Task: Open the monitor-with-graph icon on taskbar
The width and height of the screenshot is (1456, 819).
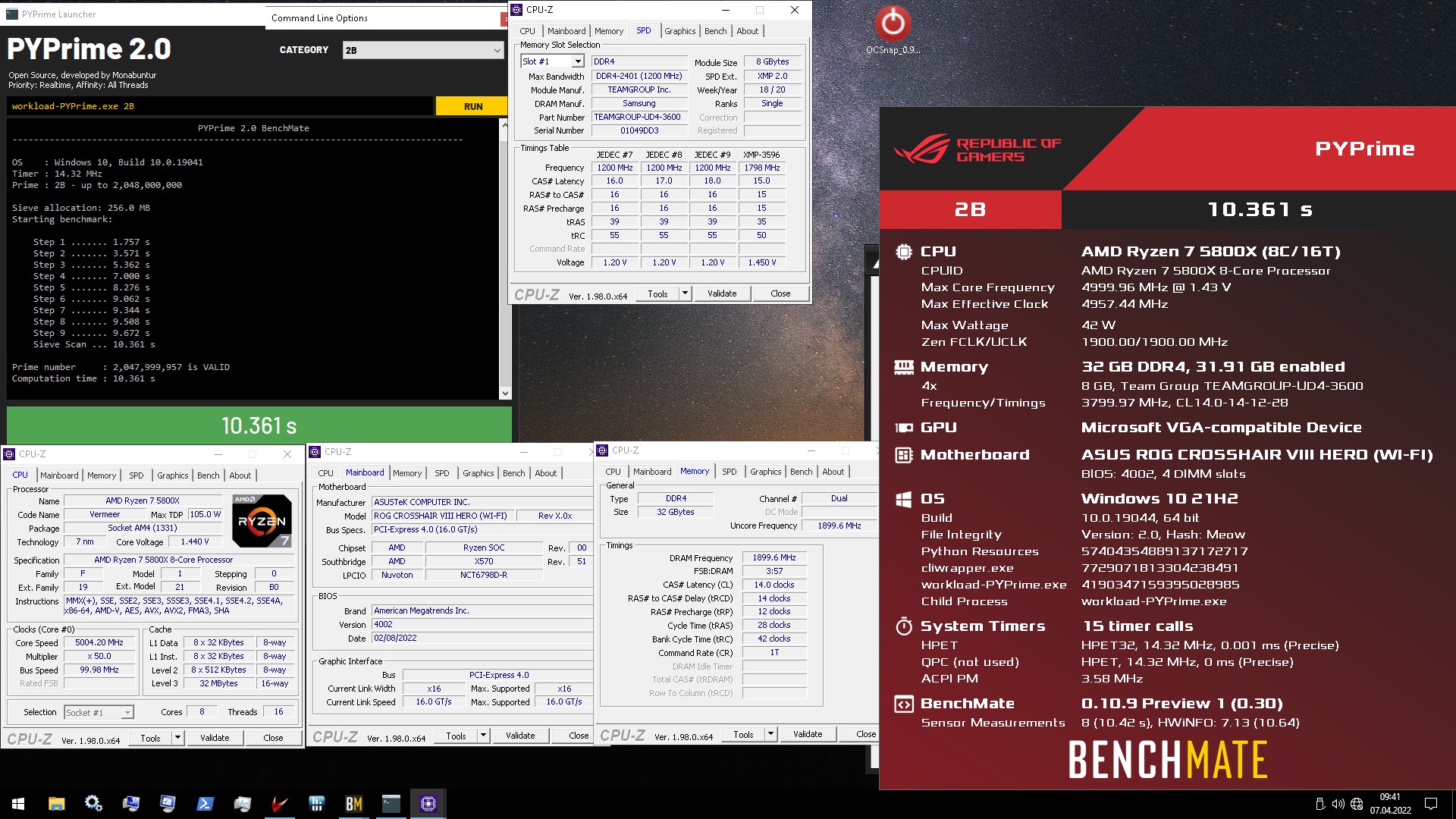Action: pyautogui.click(x=242, y=804)
